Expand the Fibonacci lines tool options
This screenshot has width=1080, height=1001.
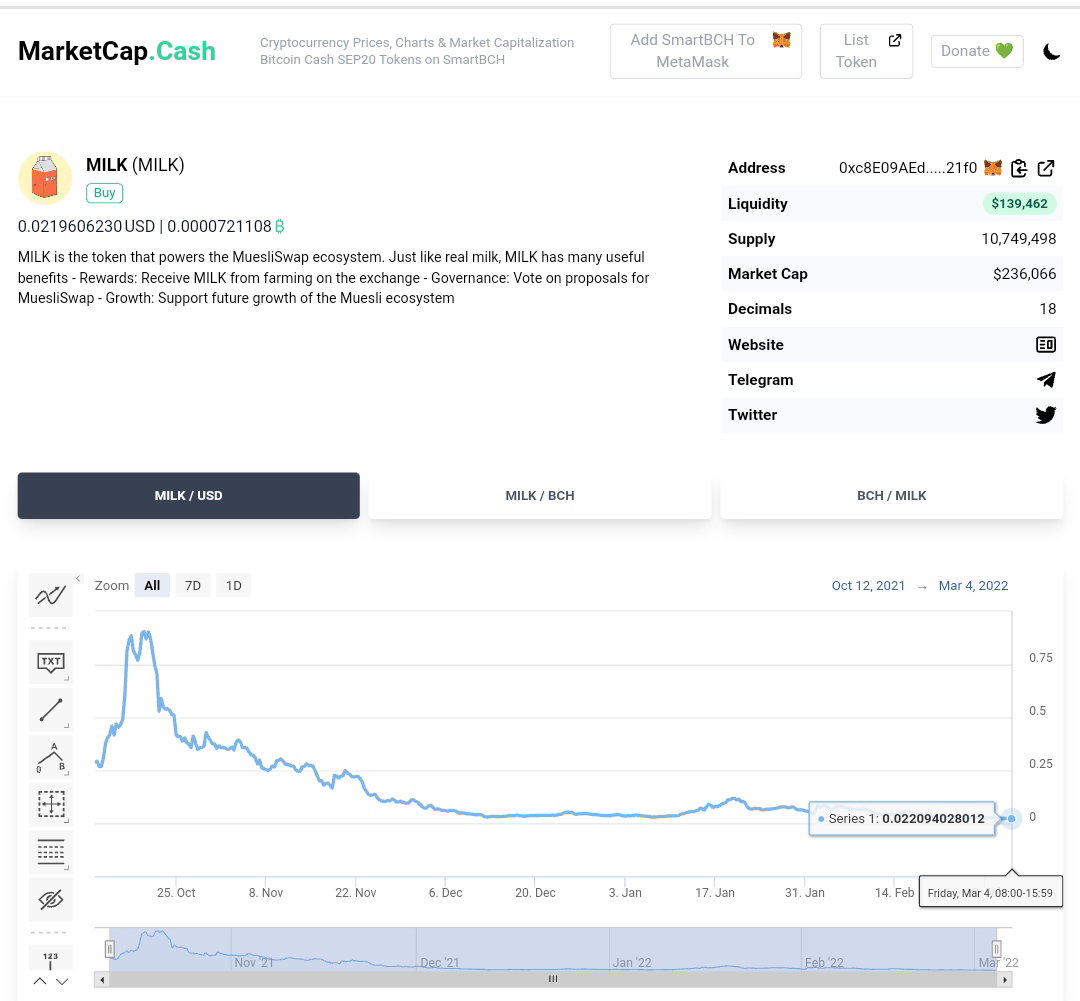pyautogui.click(x=67, y=868)
